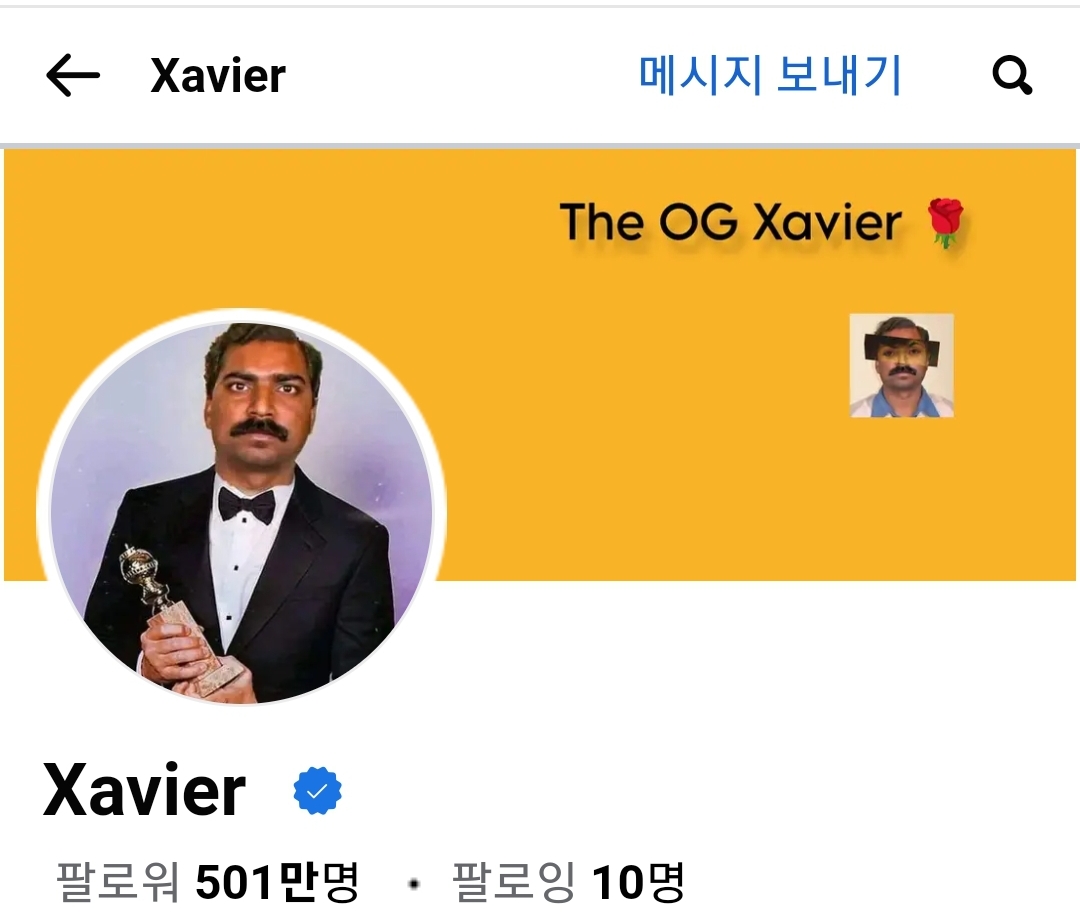Image resolution: width=1080 pixels, height=919 pixels.
Task: Click the rose emoji on cover
Action: [946, 222]
